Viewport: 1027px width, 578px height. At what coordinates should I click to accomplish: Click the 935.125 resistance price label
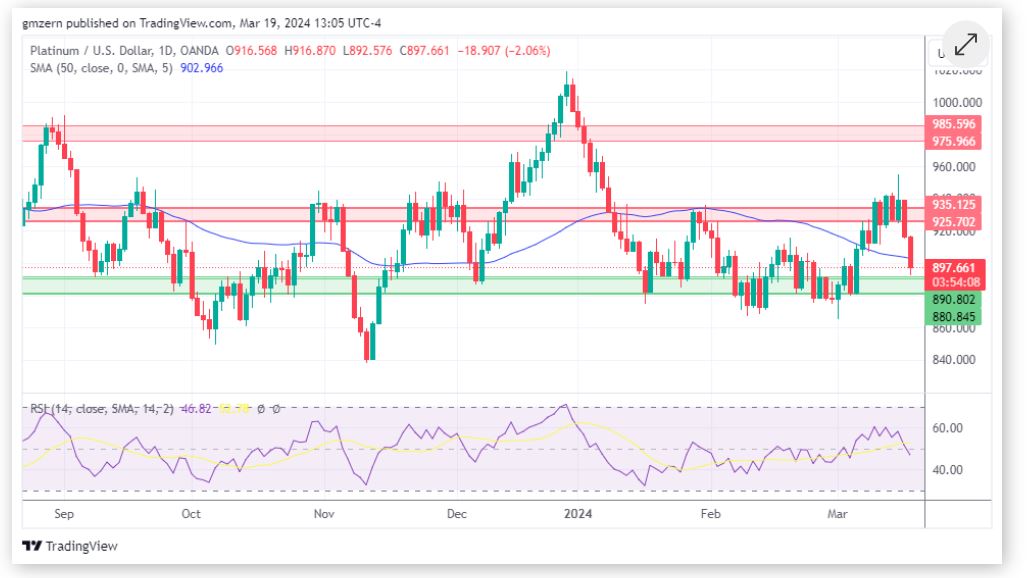tap(953, 204)
